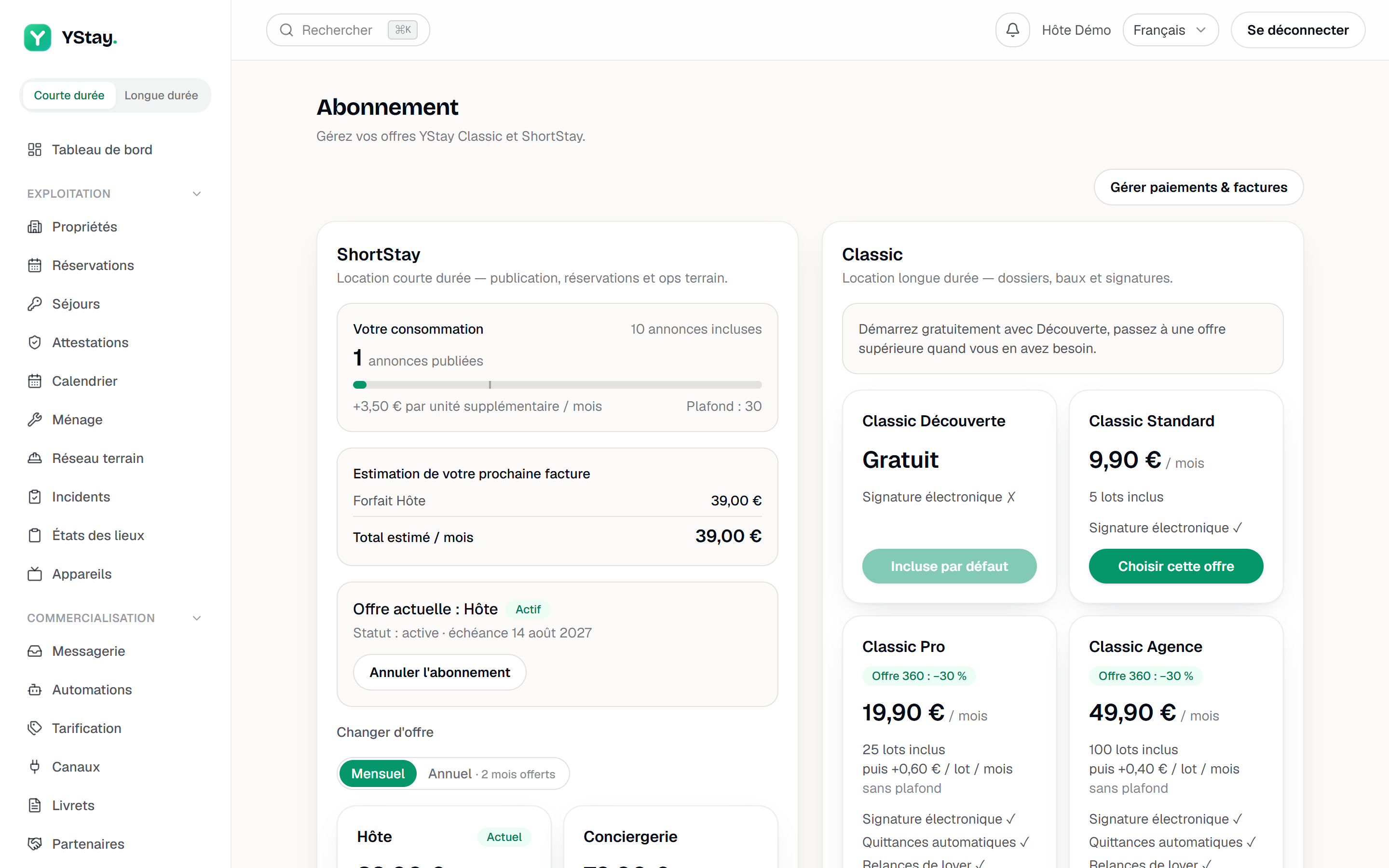1389x868 pixels.
Task: Click Incluse par défaut button
Action: 949,566
